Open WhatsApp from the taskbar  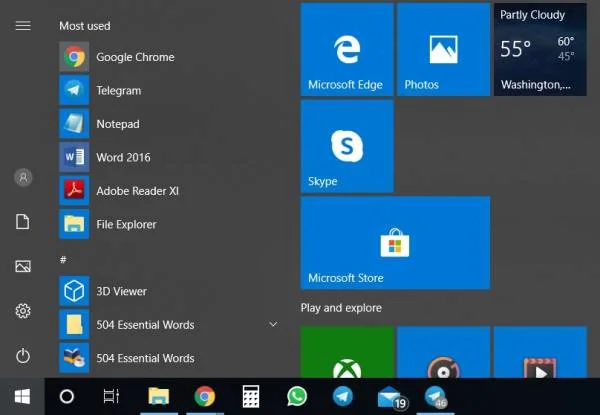(x=297, y=396)
